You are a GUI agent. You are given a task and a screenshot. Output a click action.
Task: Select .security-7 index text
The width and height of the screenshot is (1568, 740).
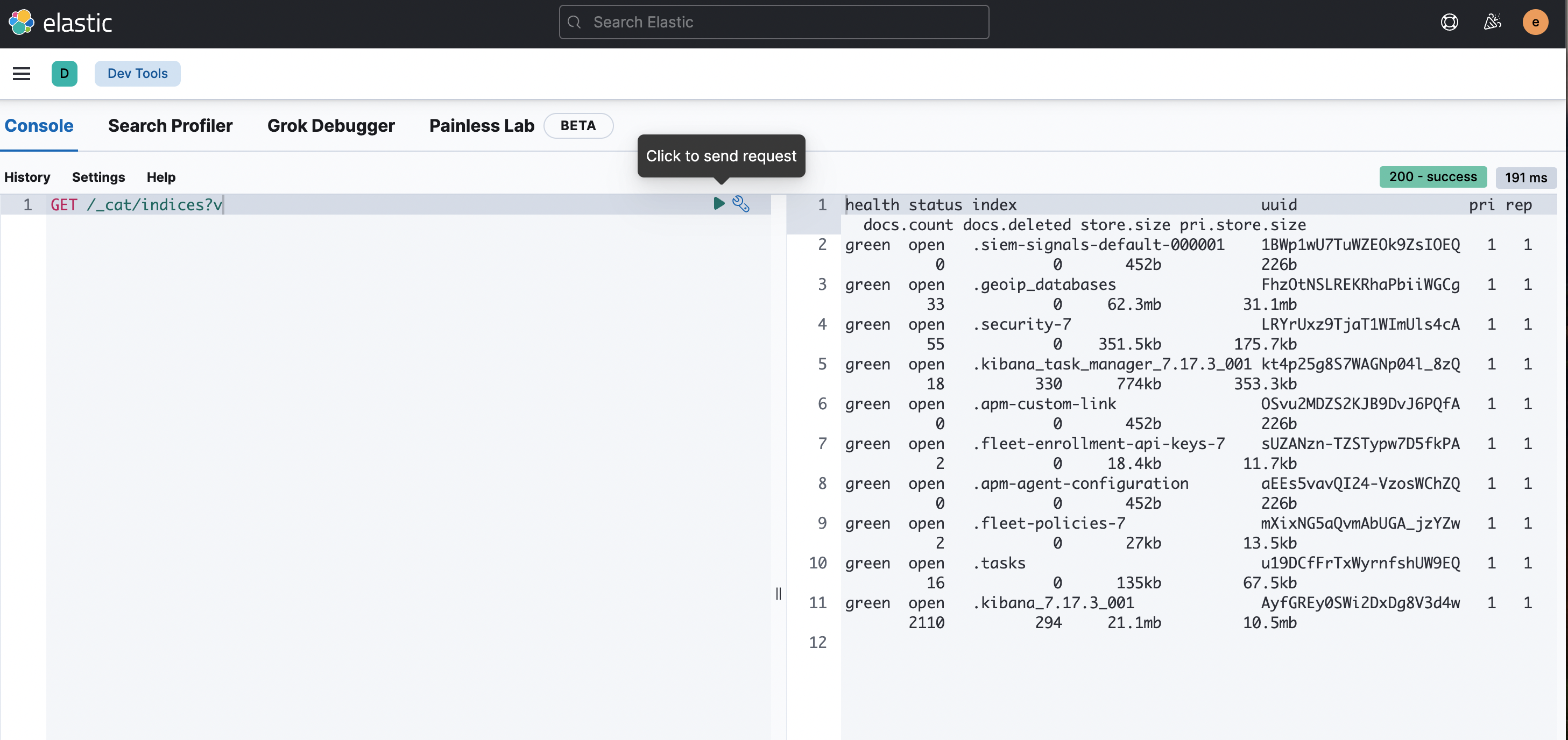pyautogui.click(x=1021, y=324)
